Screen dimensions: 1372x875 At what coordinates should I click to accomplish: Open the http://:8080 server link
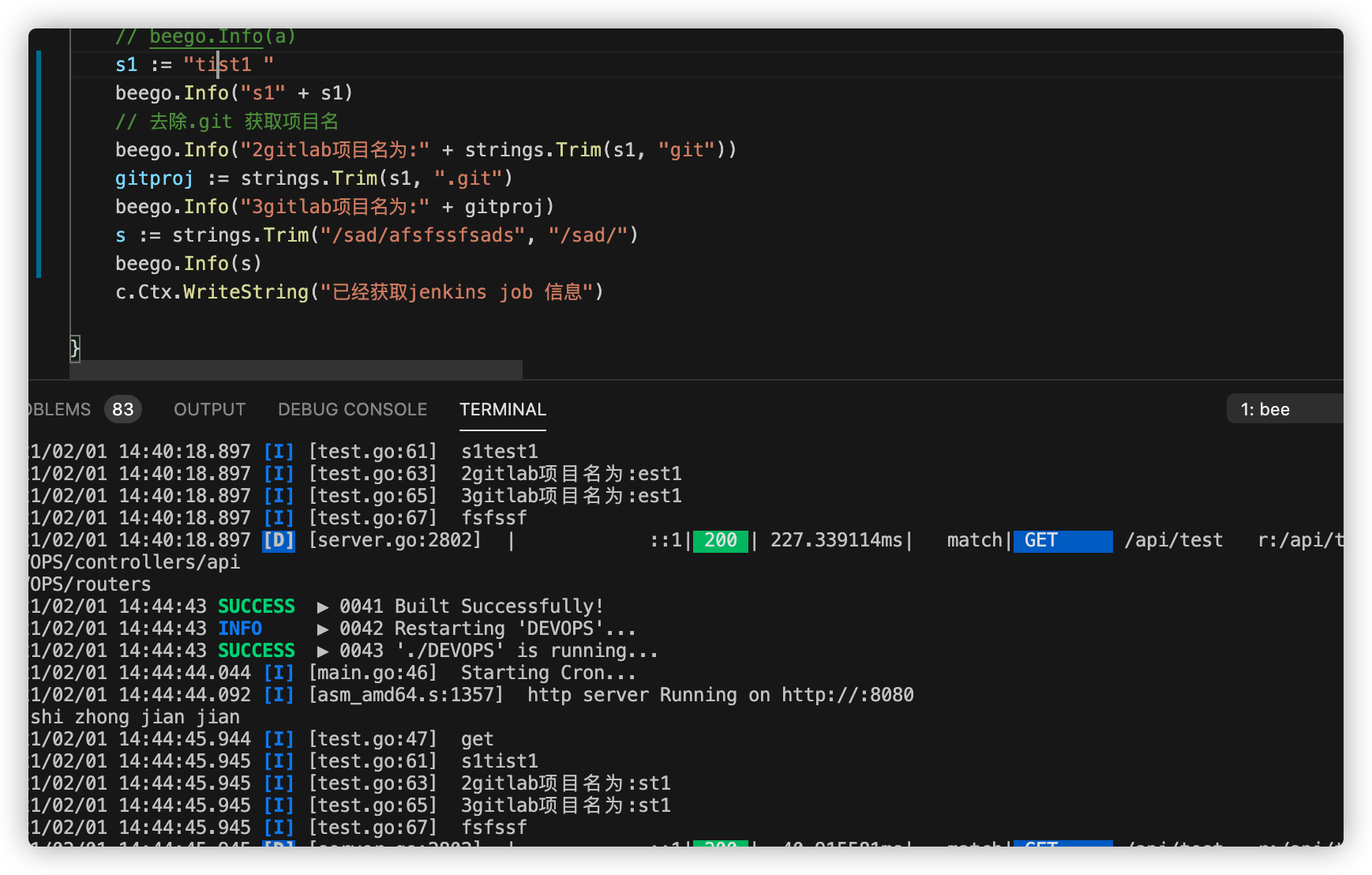(847, 695)
